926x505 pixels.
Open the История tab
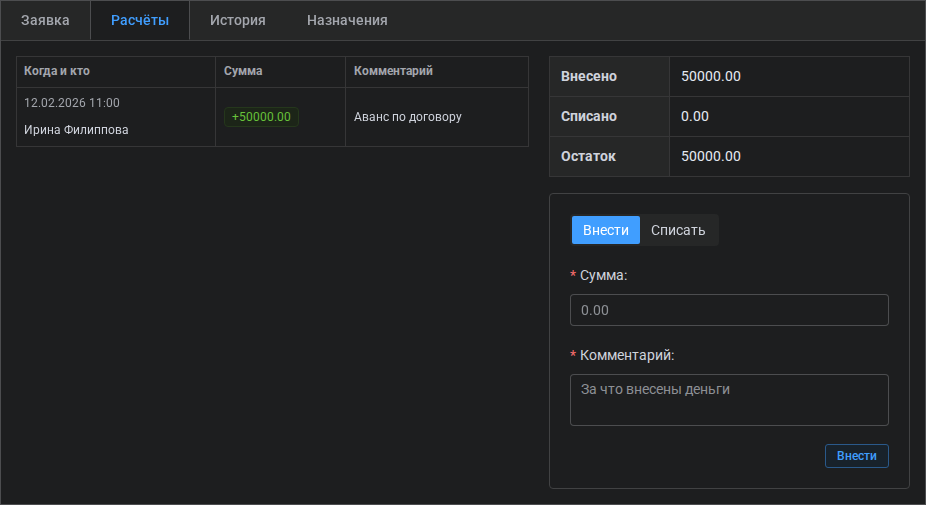coord(237,20)
